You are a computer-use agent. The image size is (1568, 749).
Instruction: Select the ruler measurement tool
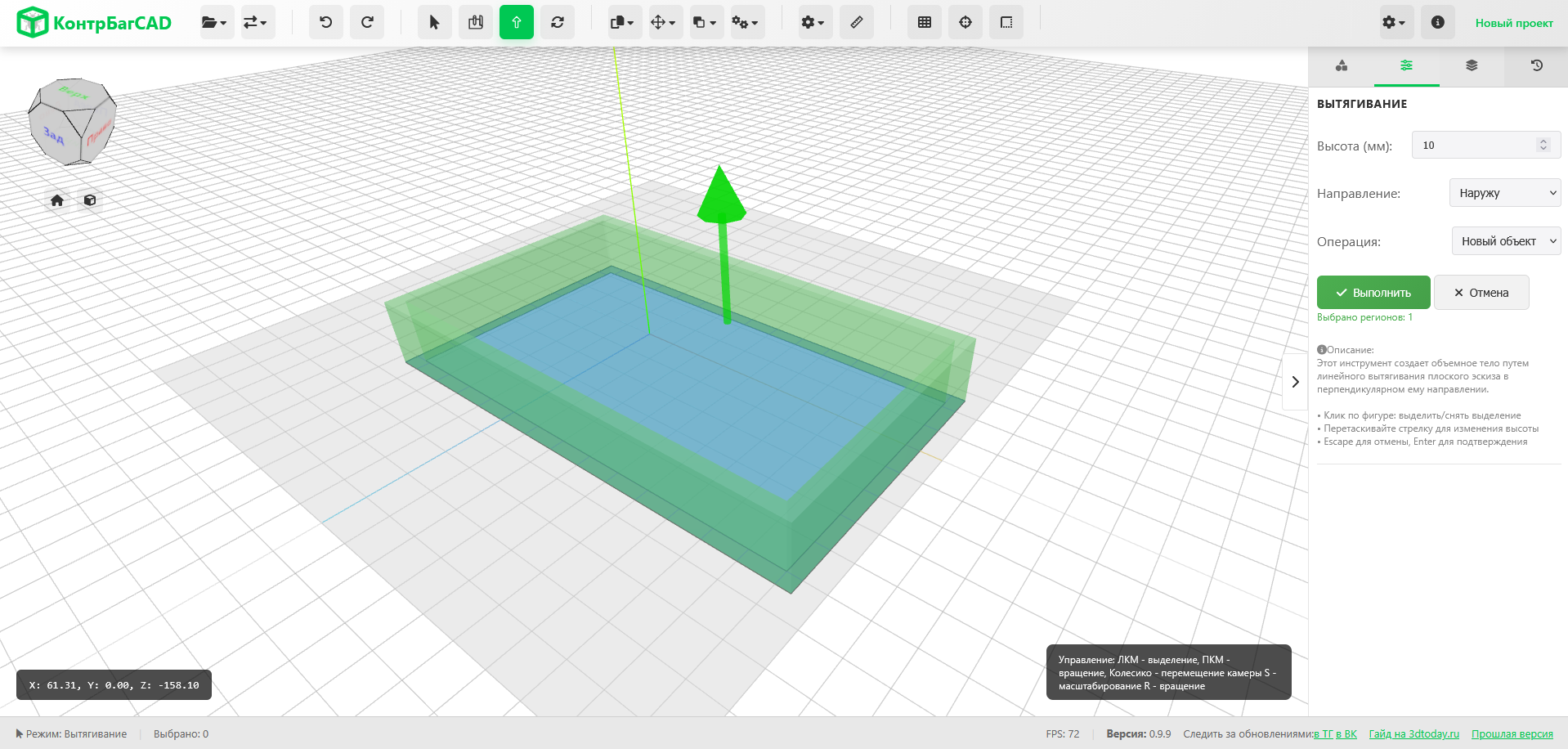tap(856, 22)
